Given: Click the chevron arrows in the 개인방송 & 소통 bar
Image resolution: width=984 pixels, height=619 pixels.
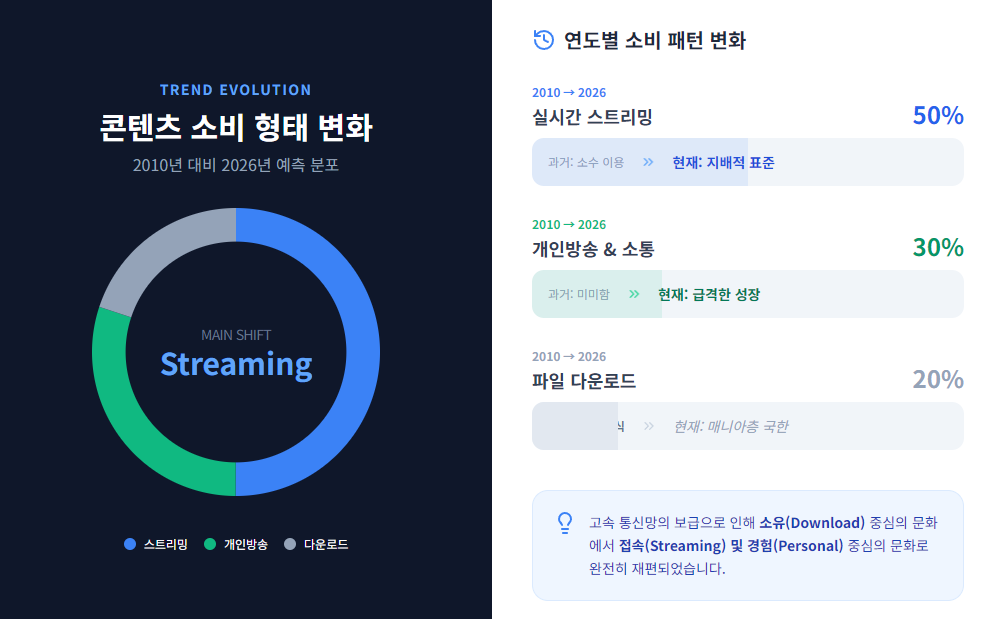Looking at the screenshot, I should [634, 294].
